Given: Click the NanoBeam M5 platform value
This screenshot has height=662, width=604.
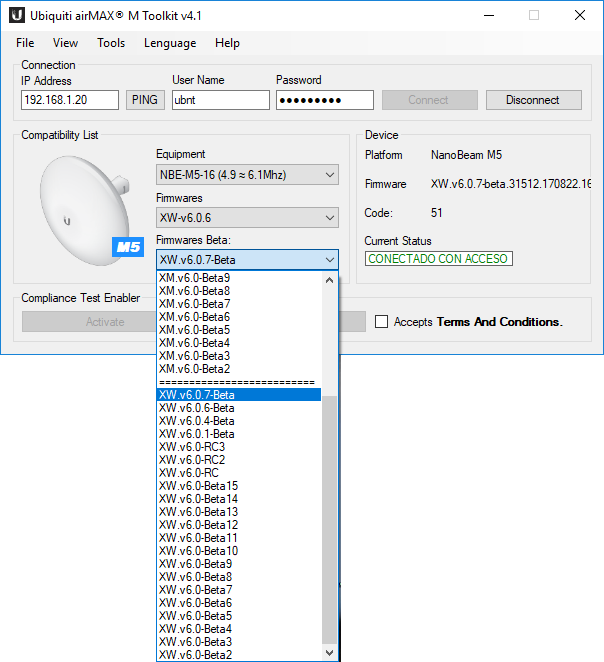Looking at the screenshot, I should [x=466, y=155].
